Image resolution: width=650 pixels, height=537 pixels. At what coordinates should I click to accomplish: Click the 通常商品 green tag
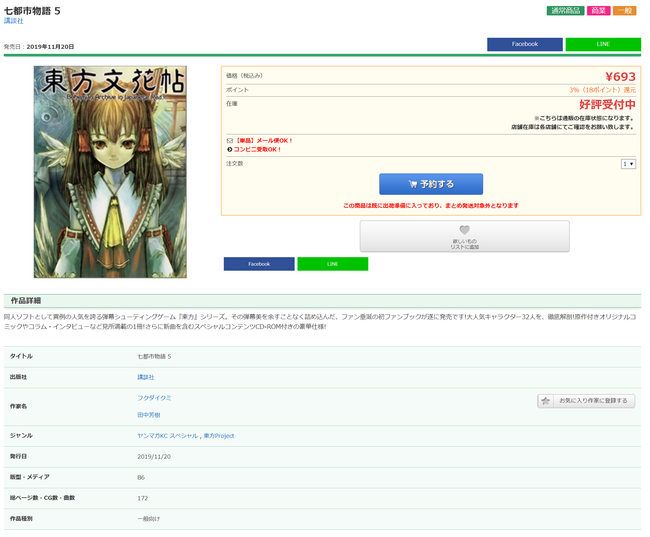point(565,11)
